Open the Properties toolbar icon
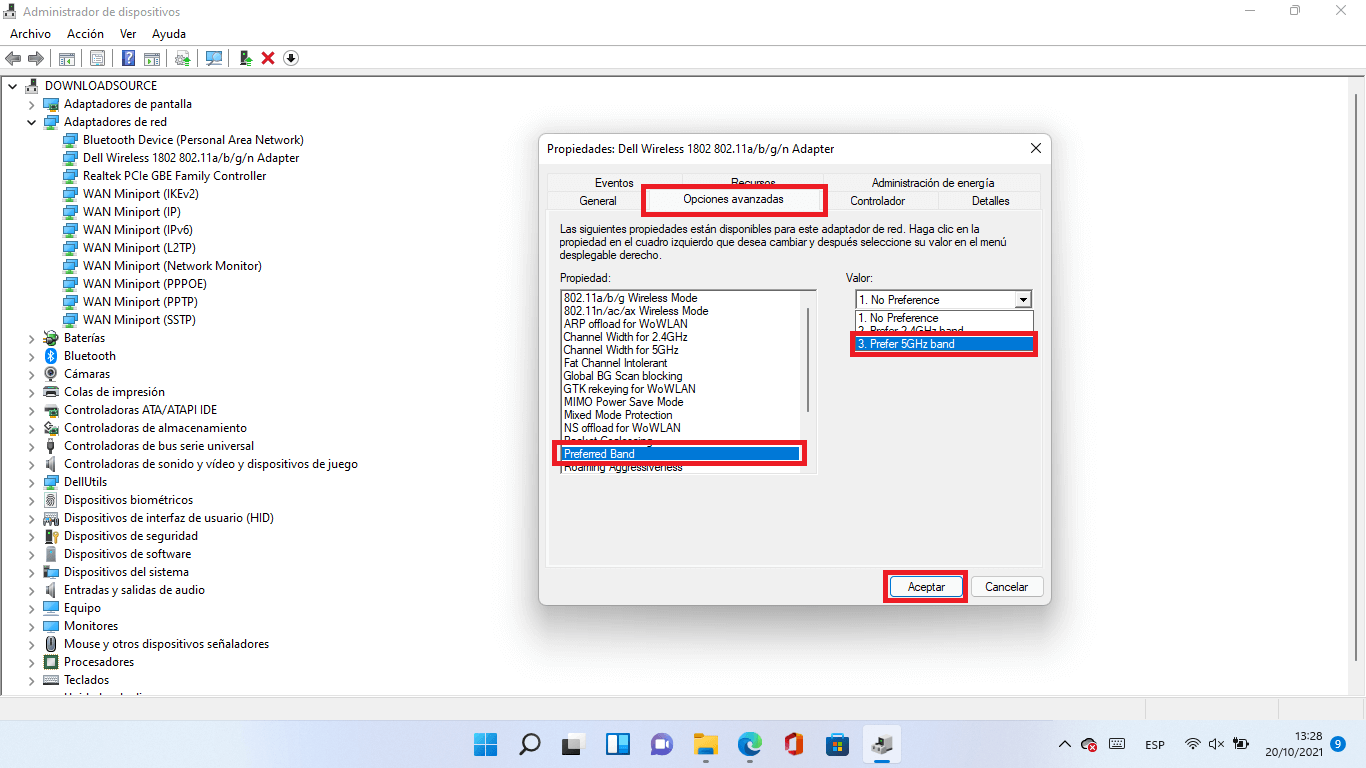The width and height of the screenshot is (1366, 768). (97, 58)
